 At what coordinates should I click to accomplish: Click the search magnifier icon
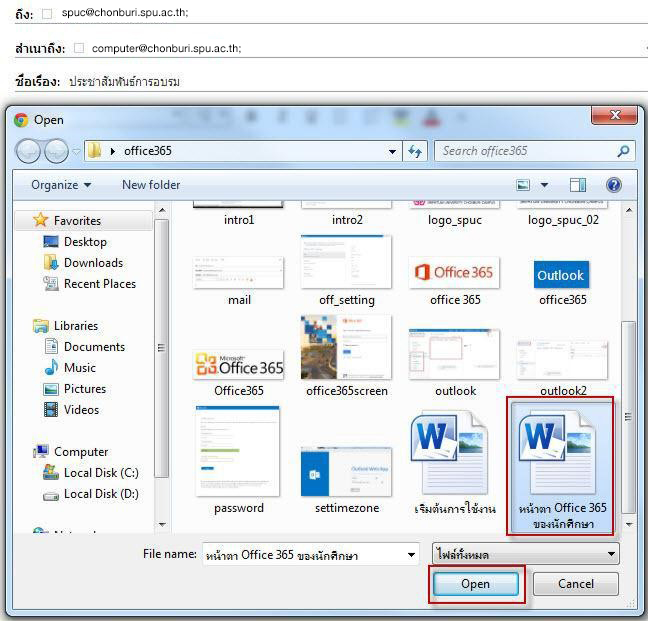click(623, 151)
